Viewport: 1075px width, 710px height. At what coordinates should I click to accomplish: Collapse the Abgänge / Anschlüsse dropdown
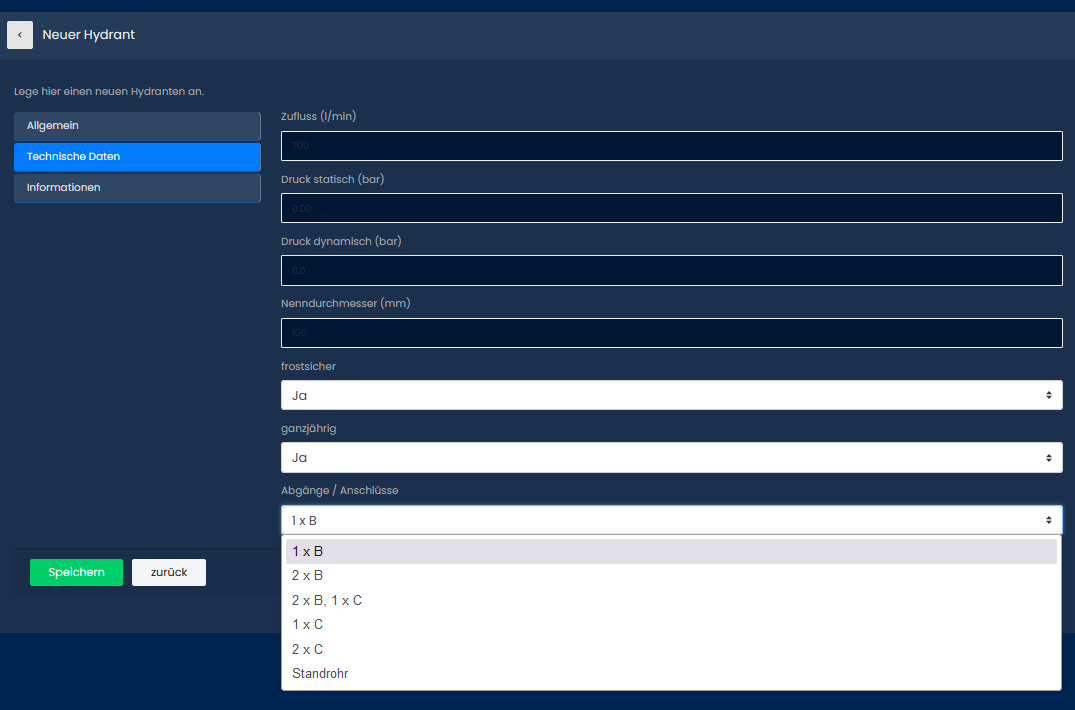click(672, 520)
